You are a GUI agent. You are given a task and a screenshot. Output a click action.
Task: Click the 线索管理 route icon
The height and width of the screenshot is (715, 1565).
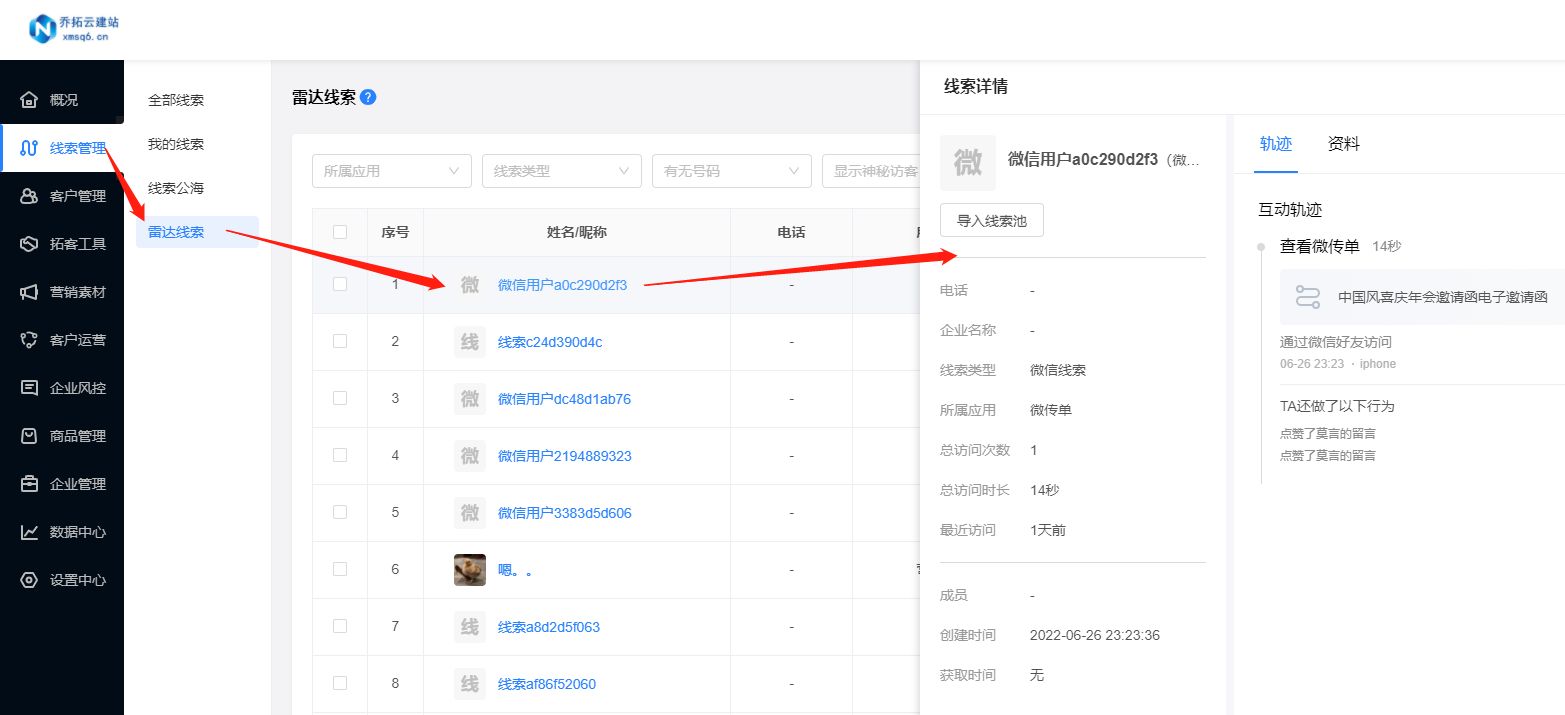tap(30, 148)
